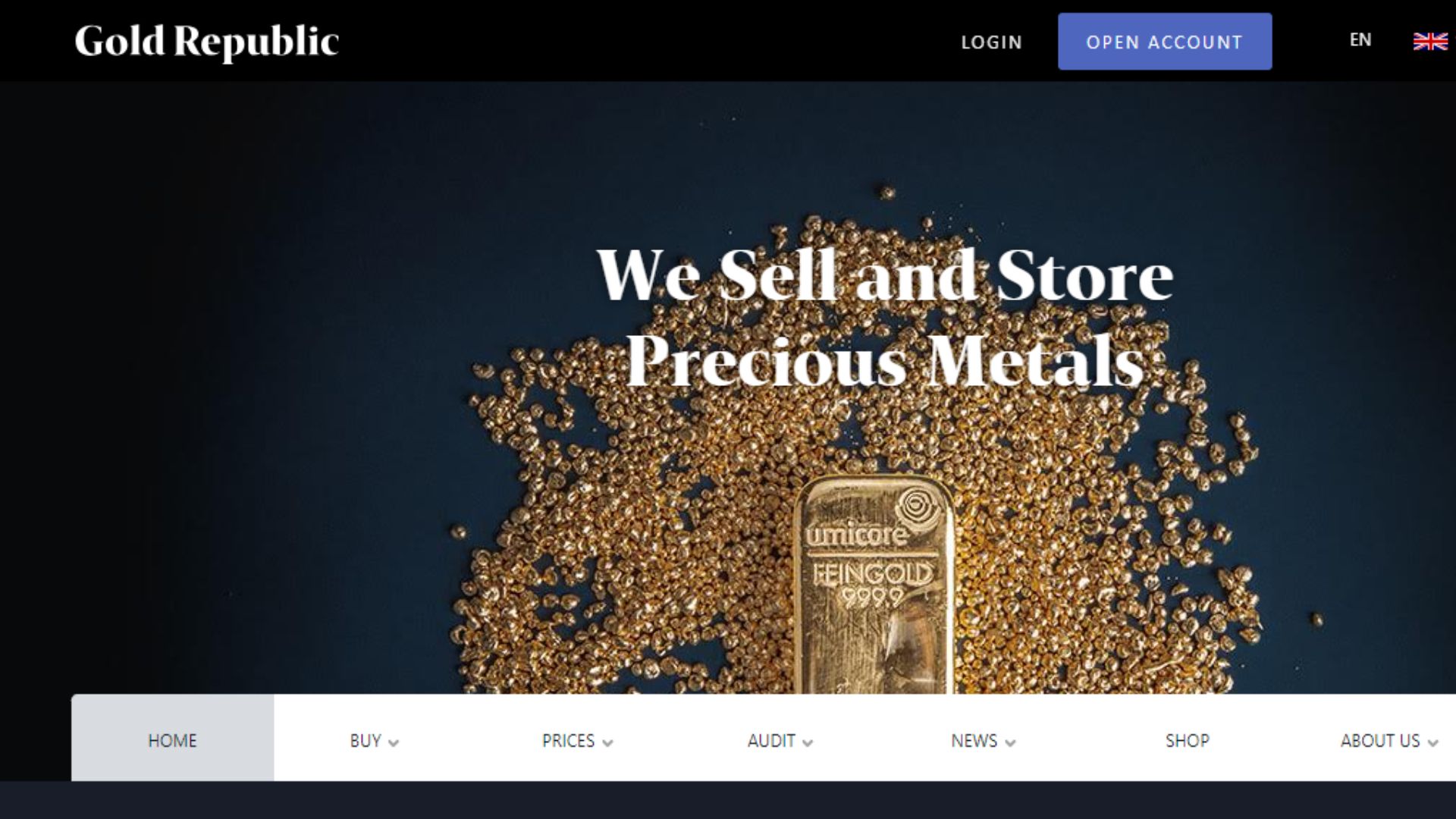This screenshot has height=819, width=1456.
Task: Visit the SHOP page
Action: click(1188, 741)
